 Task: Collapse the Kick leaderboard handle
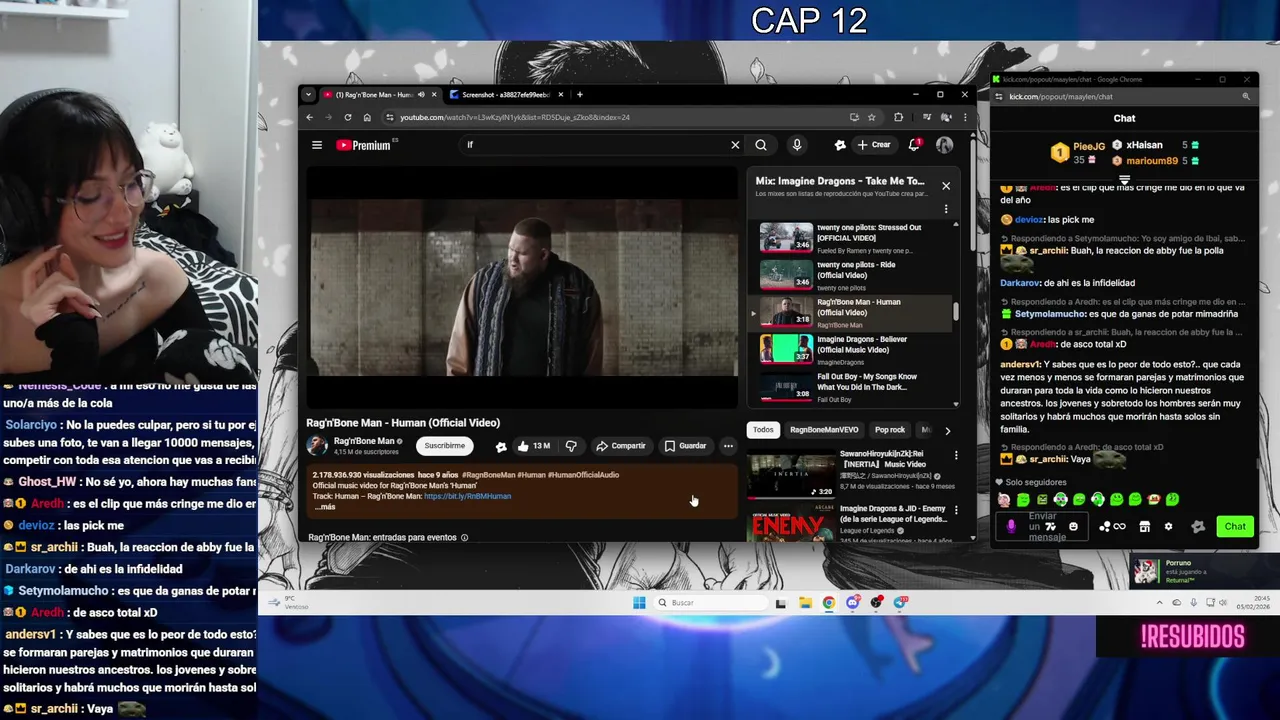coord(1124,180)
